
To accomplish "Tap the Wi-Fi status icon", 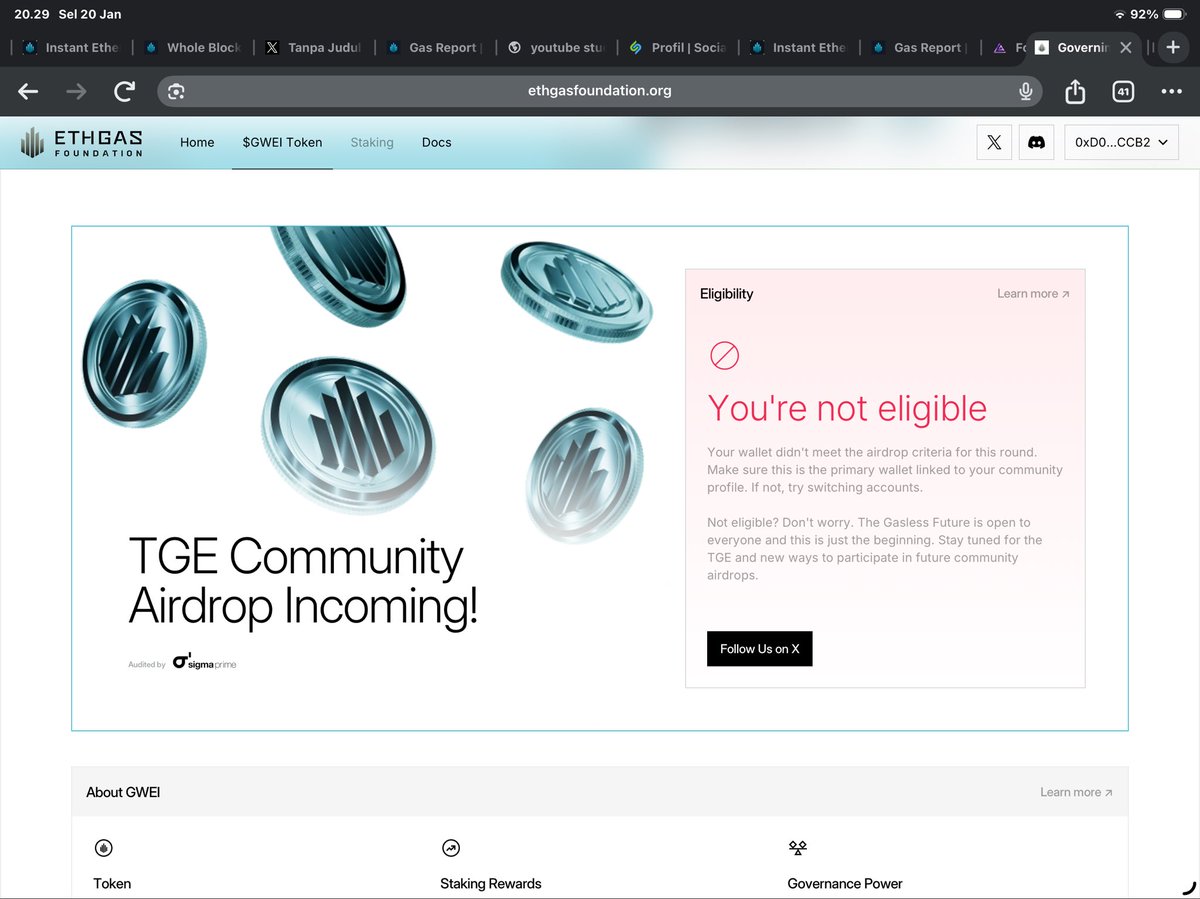I will tap(1119, 14).
